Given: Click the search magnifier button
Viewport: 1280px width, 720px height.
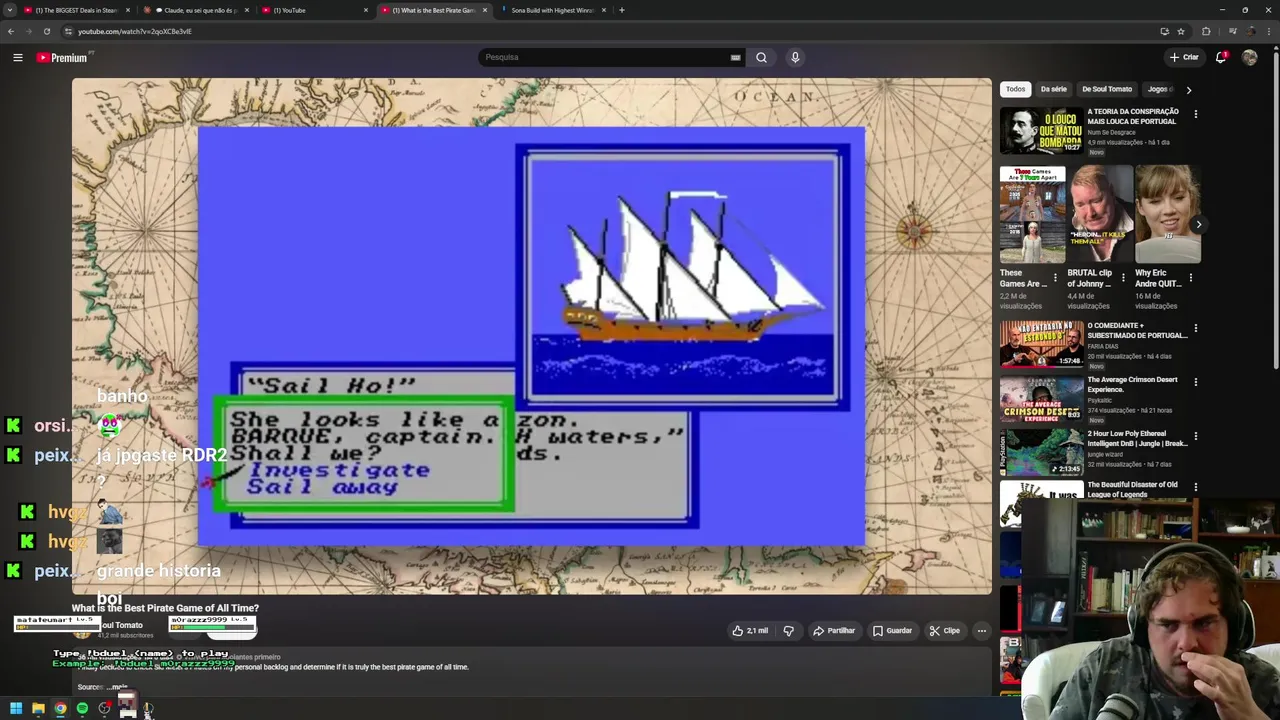Looking at the screenshot, I should [x=761, y=57].
